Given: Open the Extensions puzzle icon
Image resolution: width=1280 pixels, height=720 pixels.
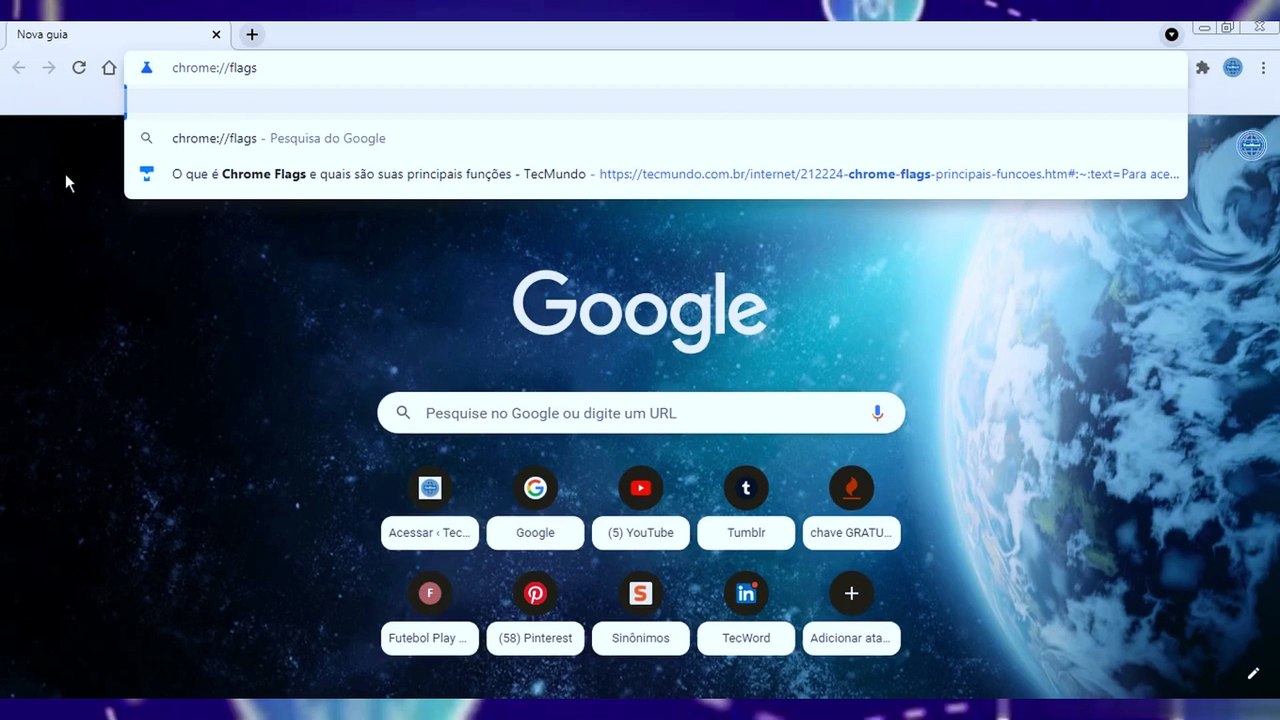Looking at the screenshot, I should coord(1202,68).
